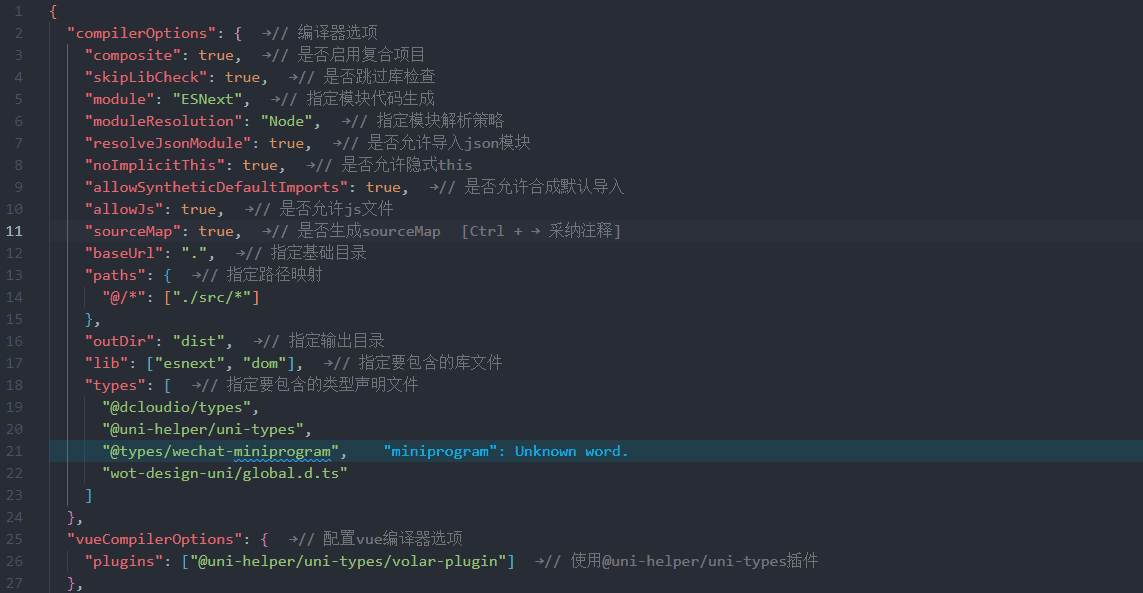Click line number 27 in the gutter
Image resolution: width=1143 pixels, height=593 pixels.
tap(15, 583)
